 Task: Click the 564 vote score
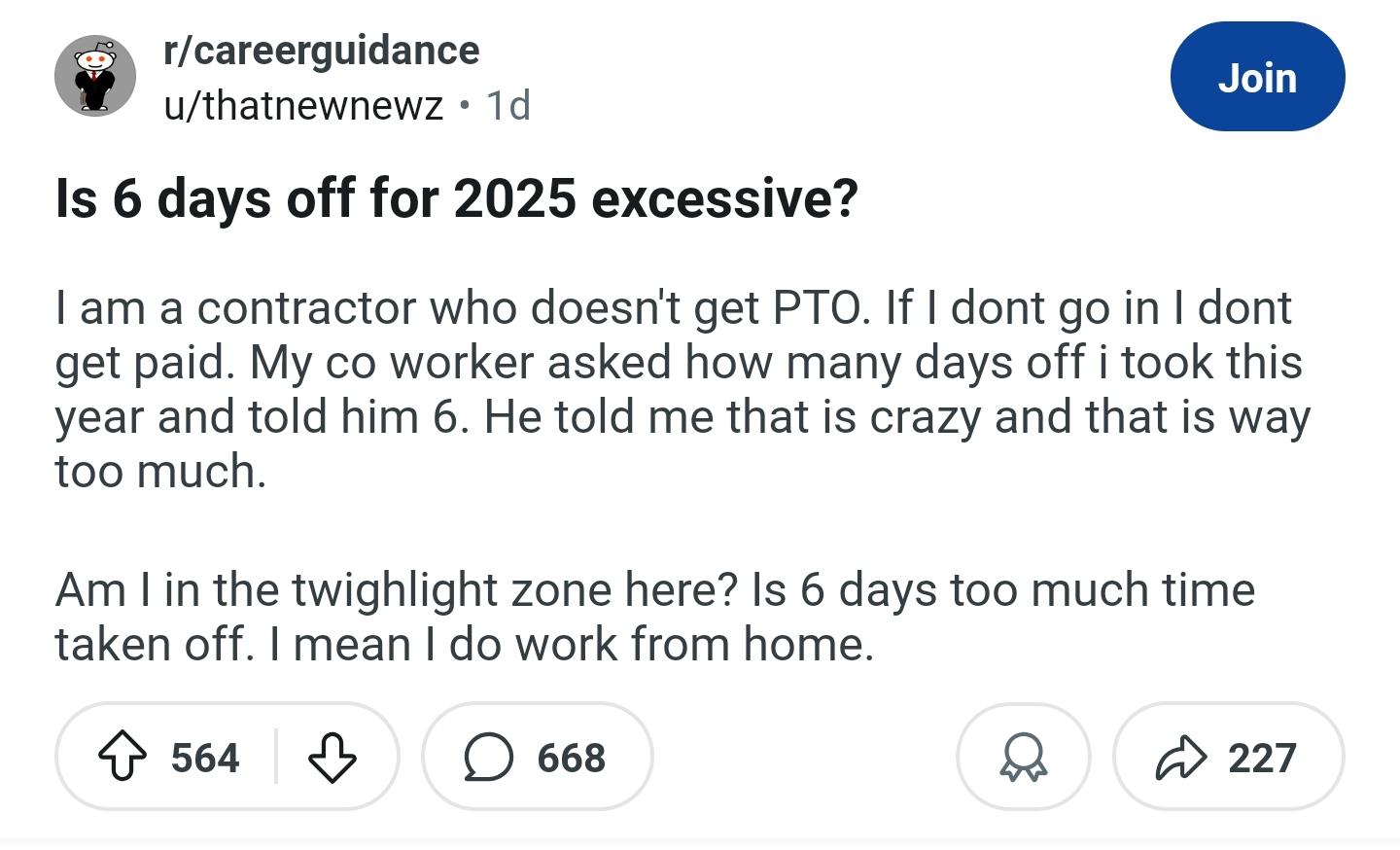pyautogui.click(x=205, y=758)
